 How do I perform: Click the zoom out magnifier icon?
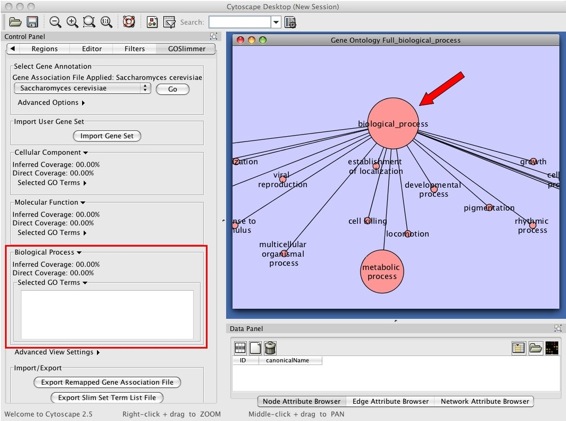click(x=55, y=22)
